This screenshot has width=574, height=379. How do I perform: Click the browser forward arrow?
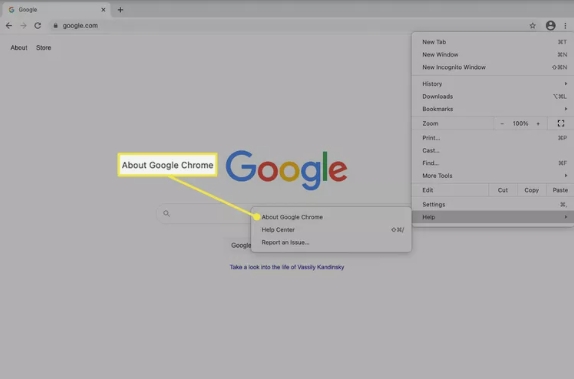[x=23, y=26]
